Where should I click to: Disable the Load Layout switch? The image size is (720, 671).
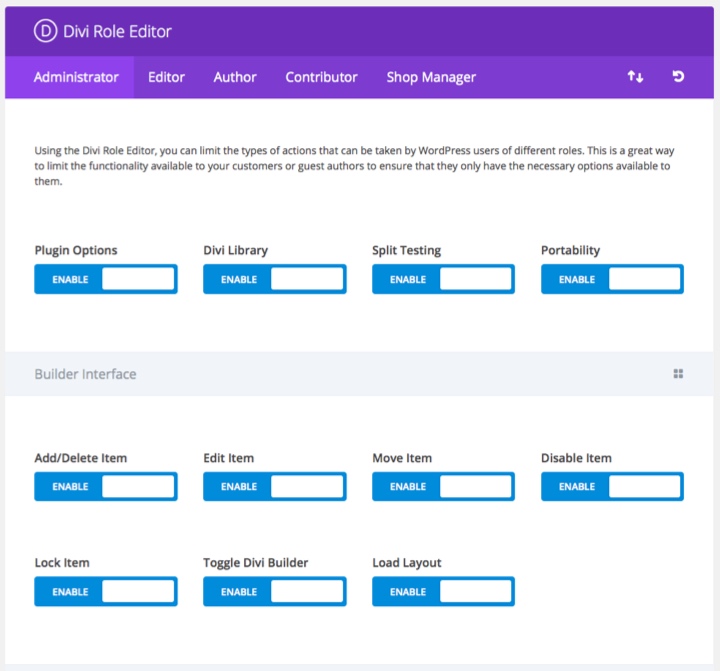443,592
